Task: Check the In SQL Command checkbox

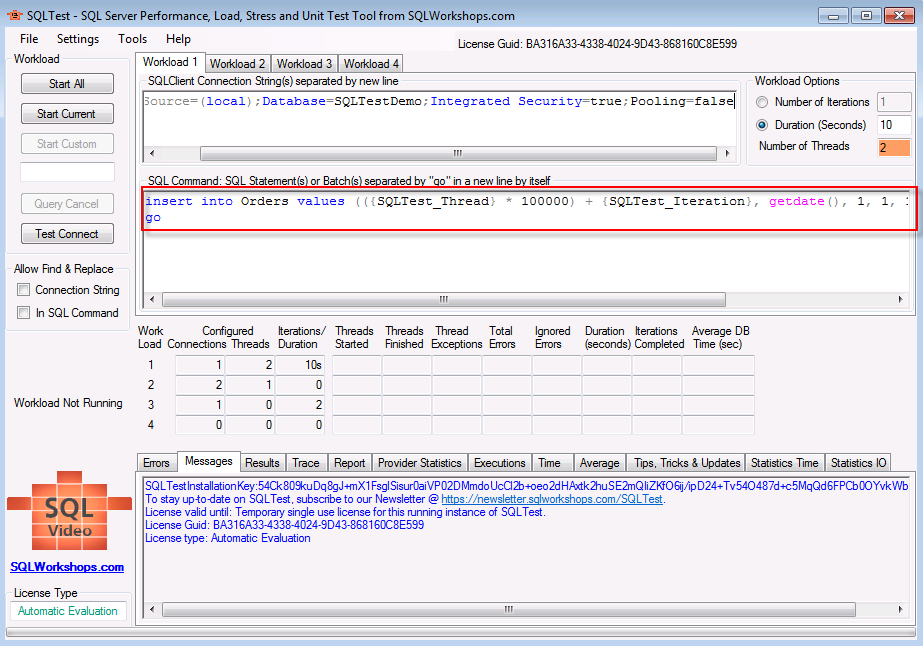Action: tap(24, 313)
